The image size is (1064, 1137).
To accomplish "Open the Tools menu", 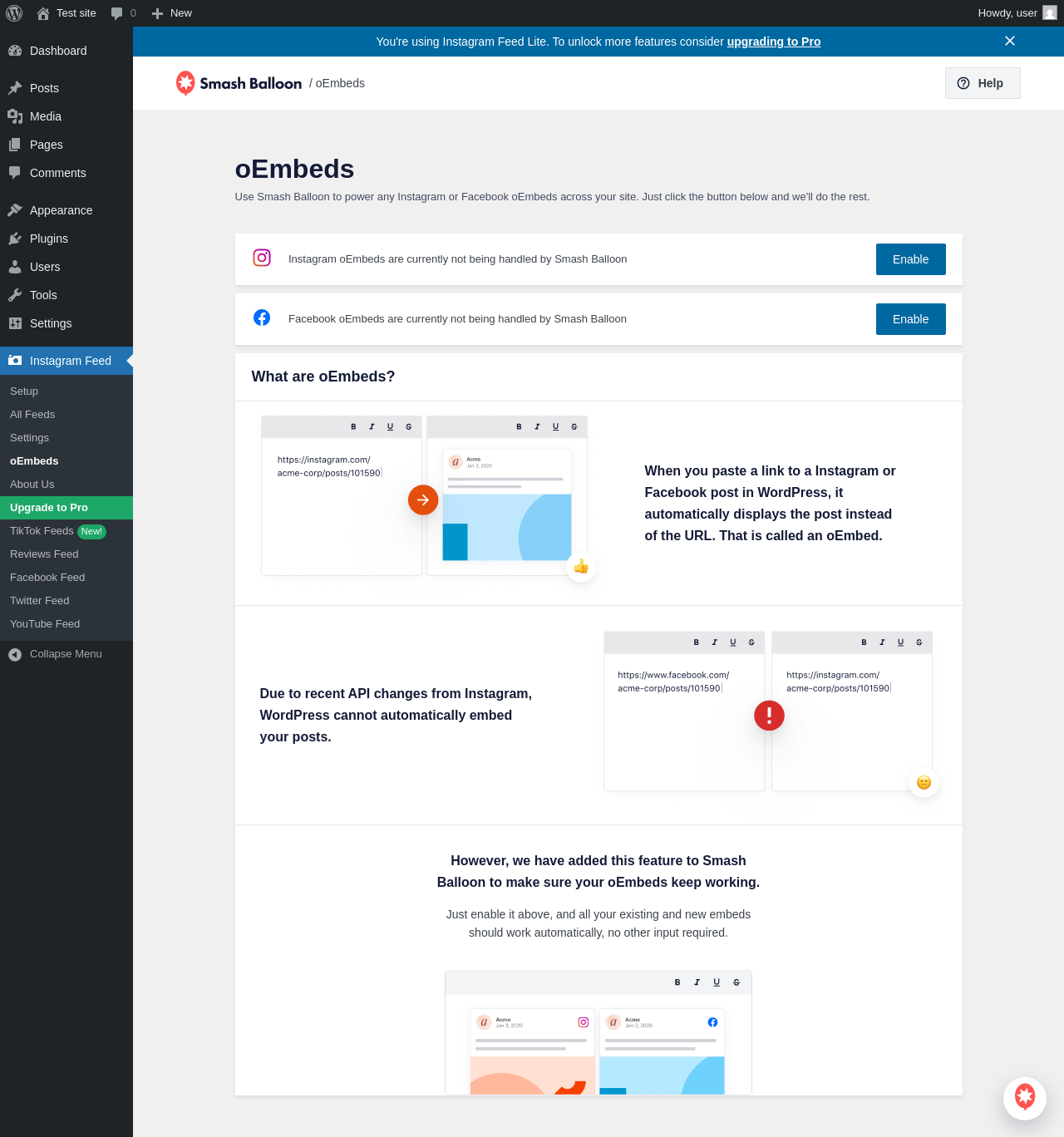I will (x=66, y=295).
